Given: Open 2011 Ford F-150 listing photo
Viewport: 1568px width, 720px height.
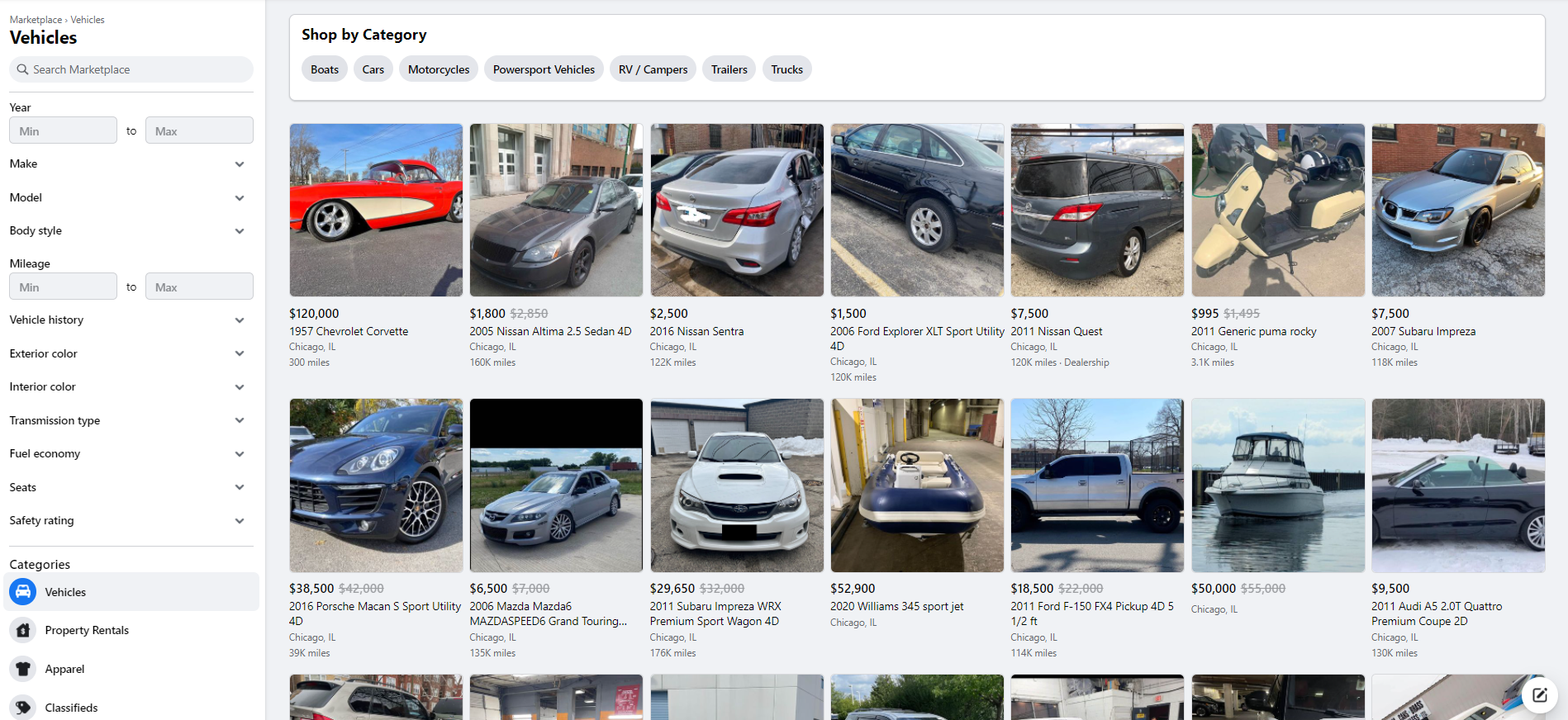Looking at the screenshot, I should pos(1097,486).
